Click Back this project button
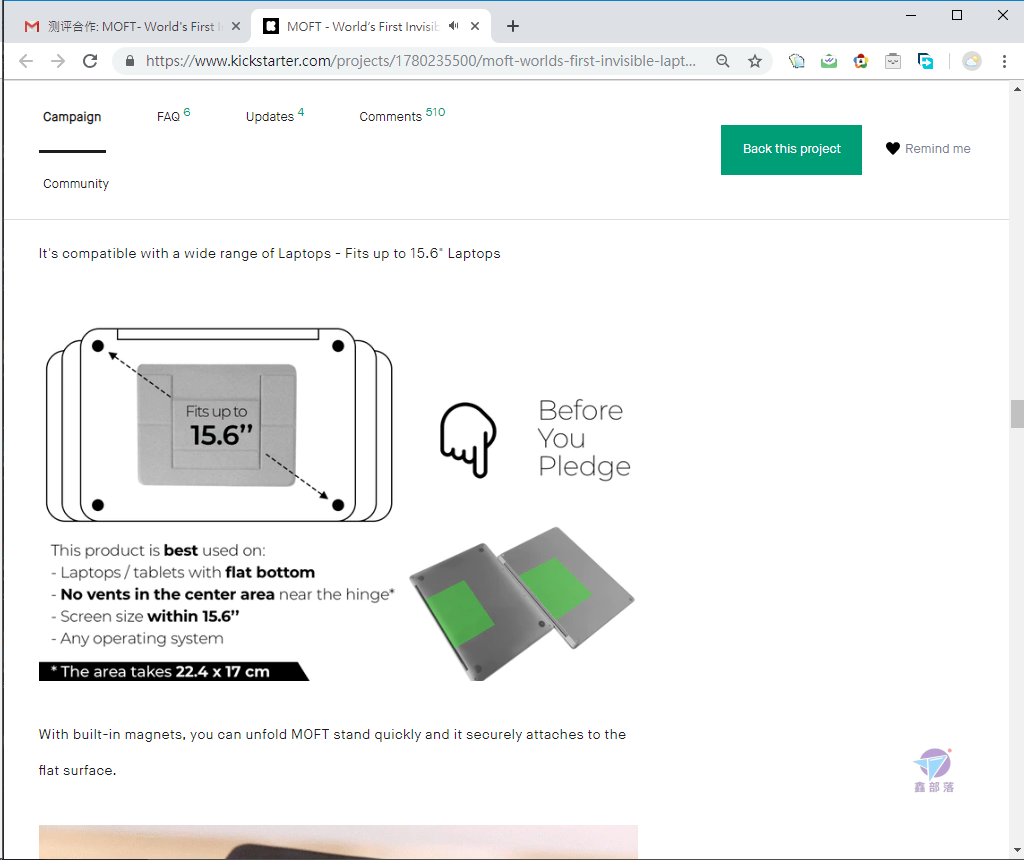Screen dimensions: 1024x860 (x=792, y=150)
